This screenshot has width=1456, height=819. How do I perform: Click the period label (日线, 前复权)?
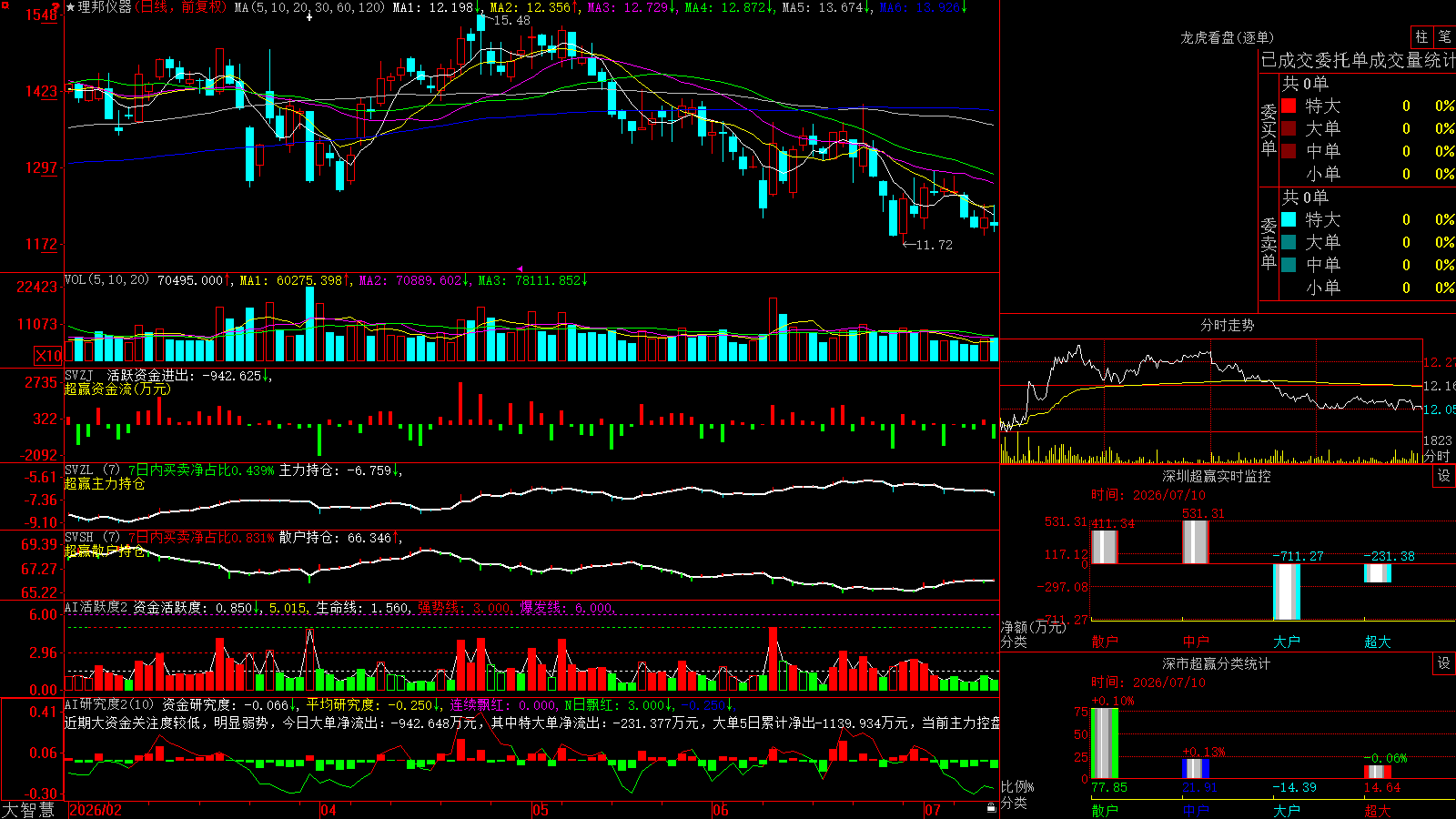coord(182,7)
